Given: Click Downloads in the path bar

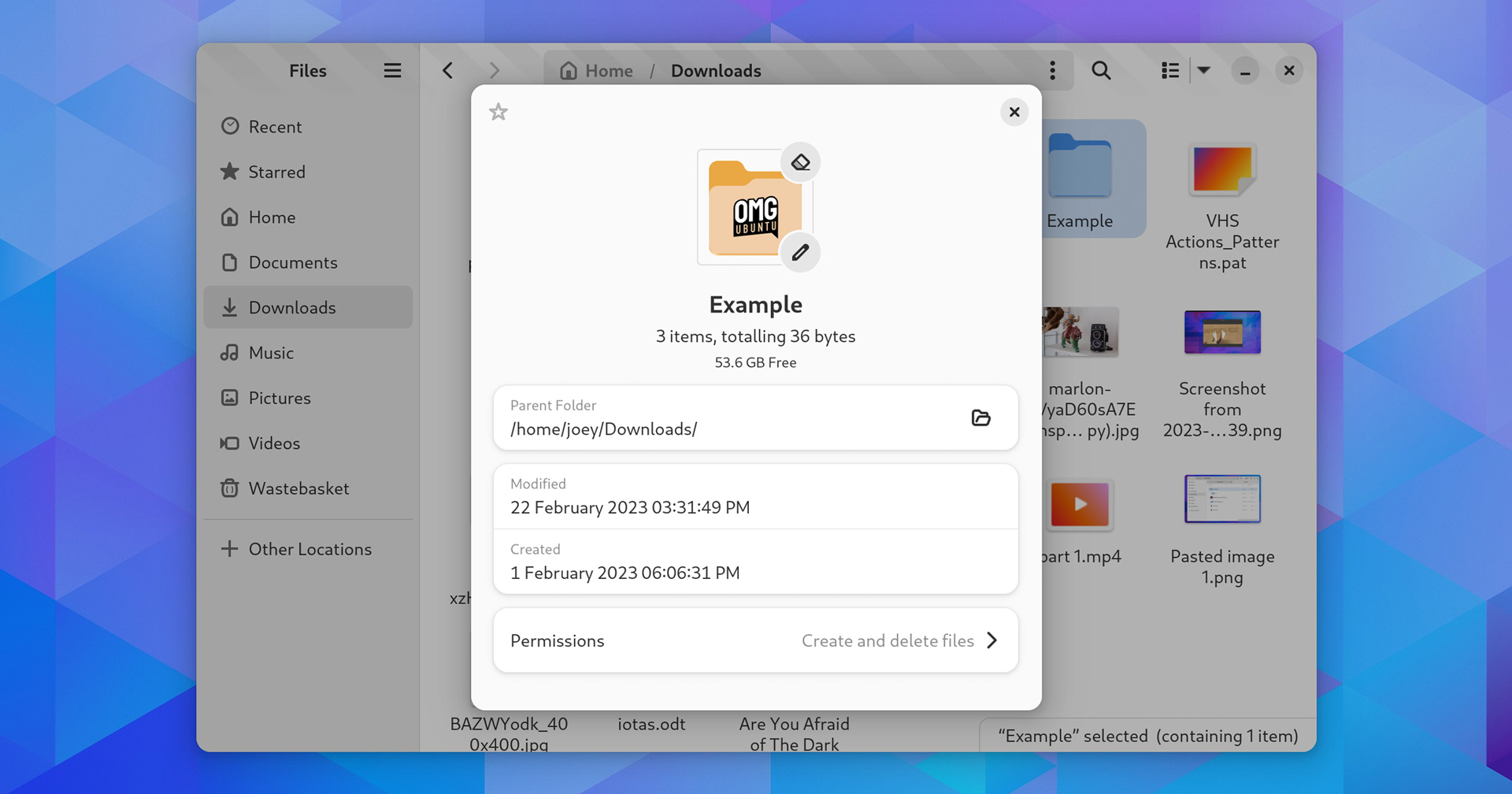Looking at the screenshot, I should click(716, 71).
